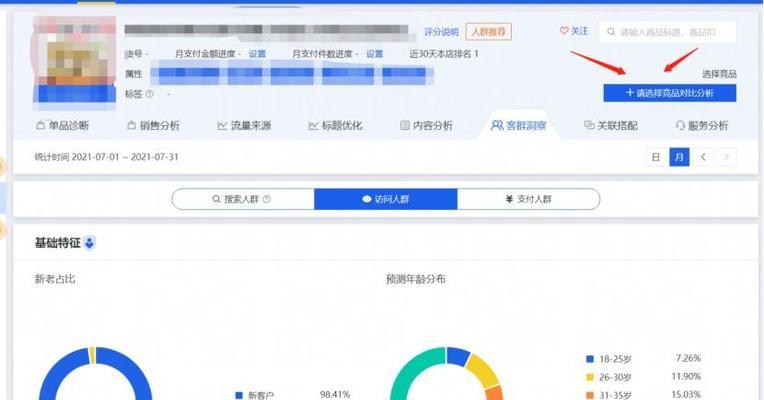Click the 11.90% value
This screenshot has width=764, height=400.
pyautogui.click(x=686, y=377)
